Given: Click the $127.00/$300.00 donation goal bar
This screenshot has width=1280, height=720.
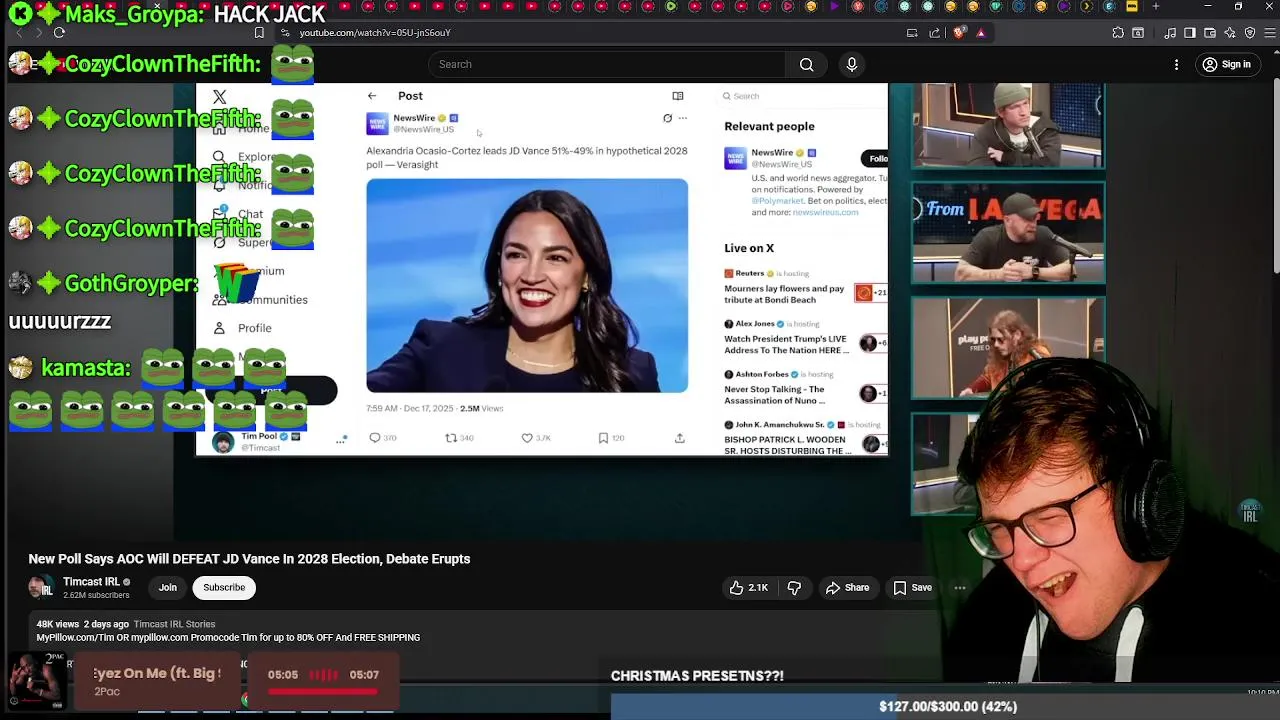Looking at the screenshot, I should (x=948, y=706).
